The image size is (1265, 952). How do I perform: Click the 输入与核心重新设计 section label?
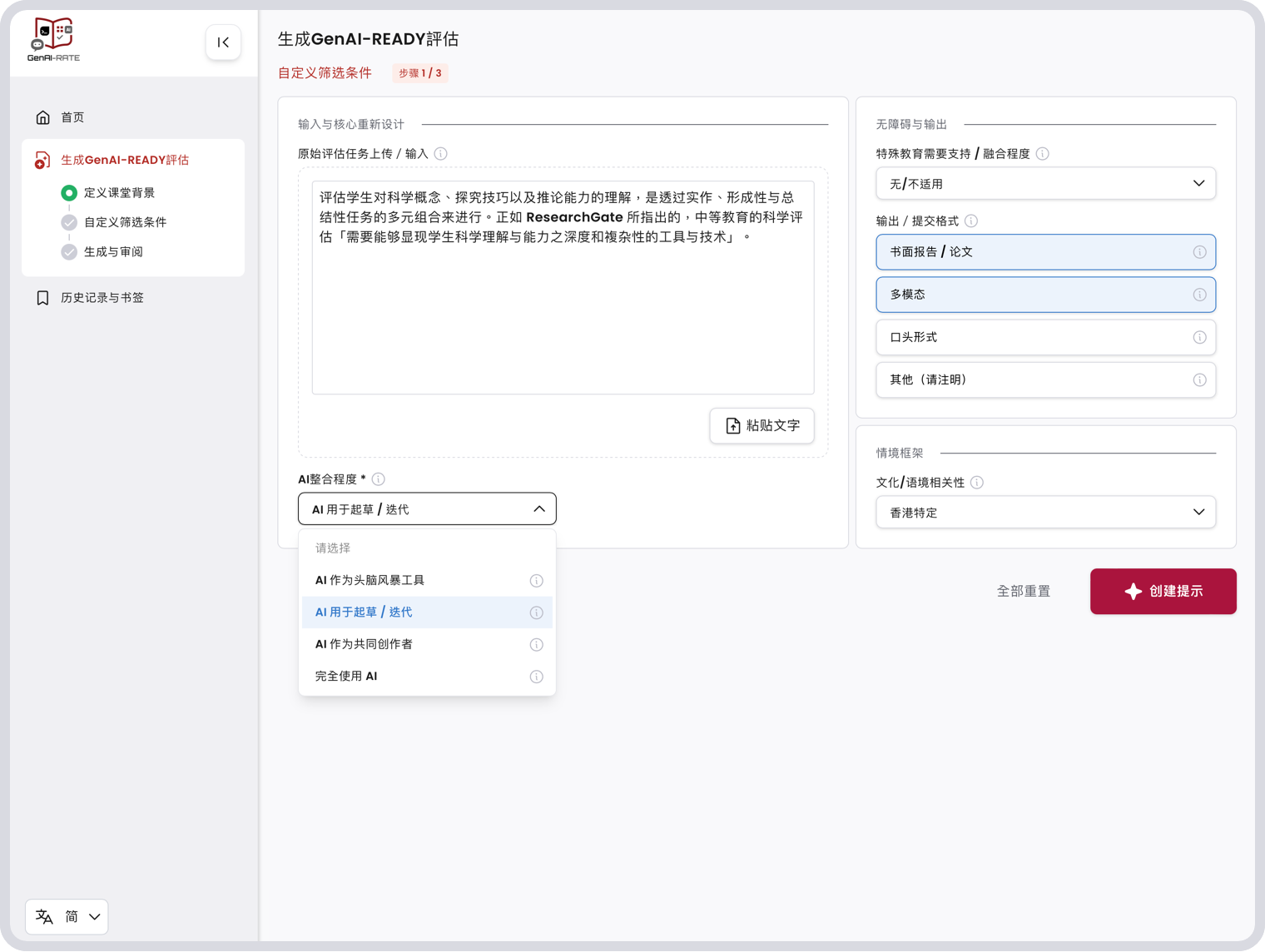point(351,125)
